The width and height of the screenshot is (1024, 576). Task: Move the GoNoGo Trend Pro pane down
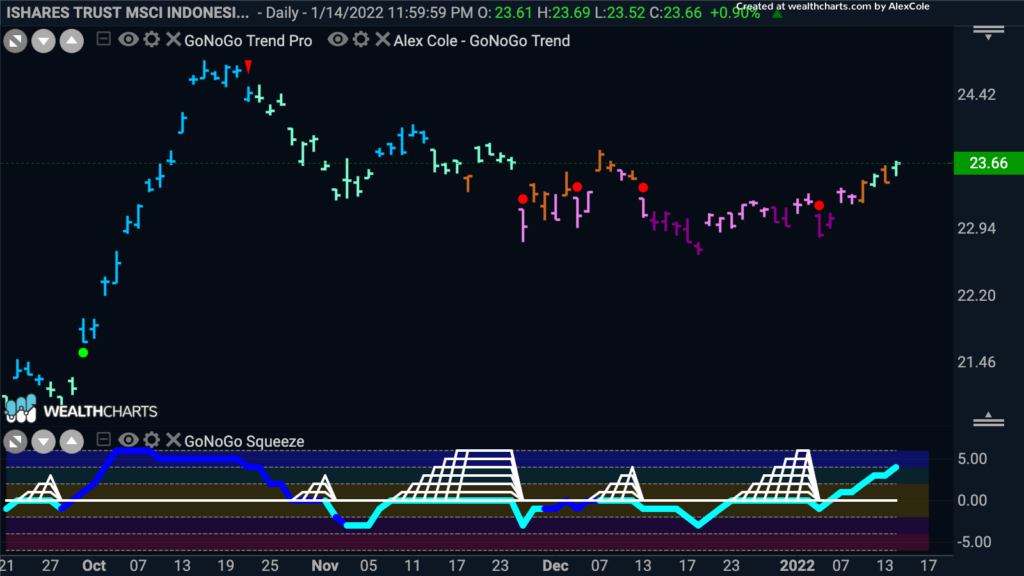tap(43, 42)
